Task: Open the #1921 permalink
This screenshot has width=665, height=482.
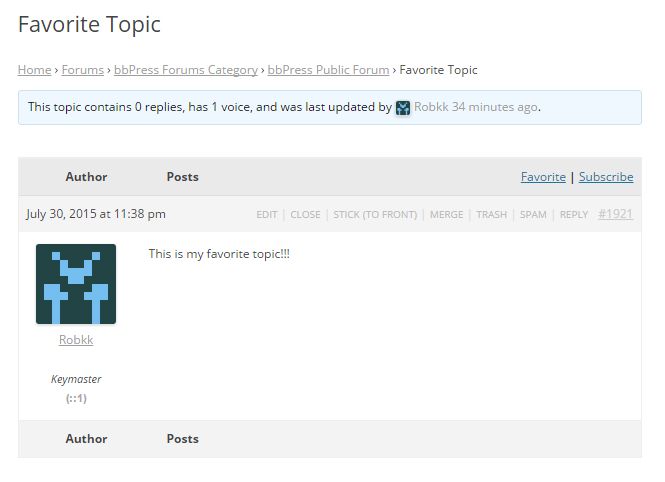Action: pyautogui.click(x=615, y=214)
